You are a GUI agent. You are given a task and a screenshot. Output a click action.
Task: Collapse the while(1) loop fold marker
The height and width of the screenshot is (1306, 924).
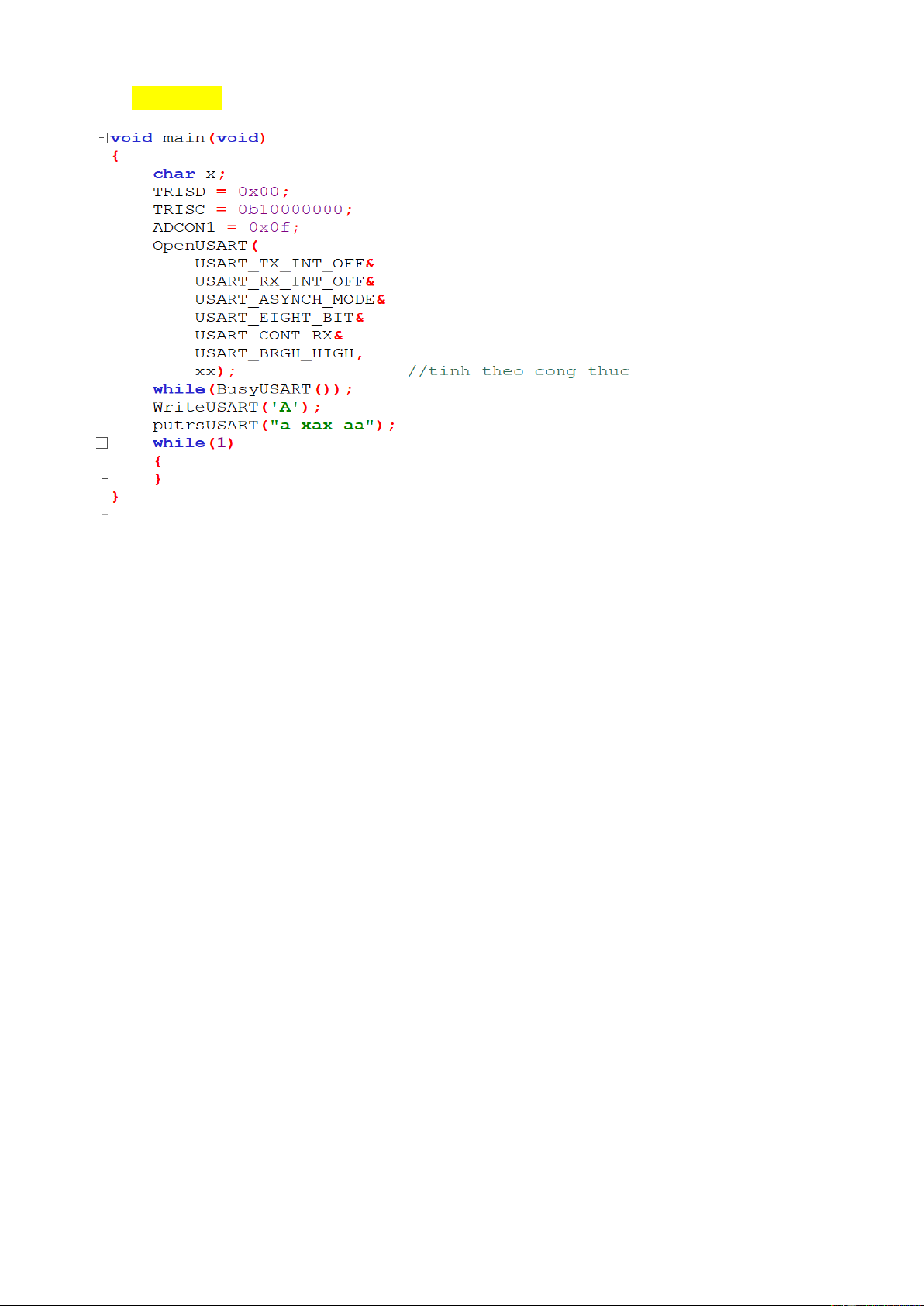coord(102,443)
